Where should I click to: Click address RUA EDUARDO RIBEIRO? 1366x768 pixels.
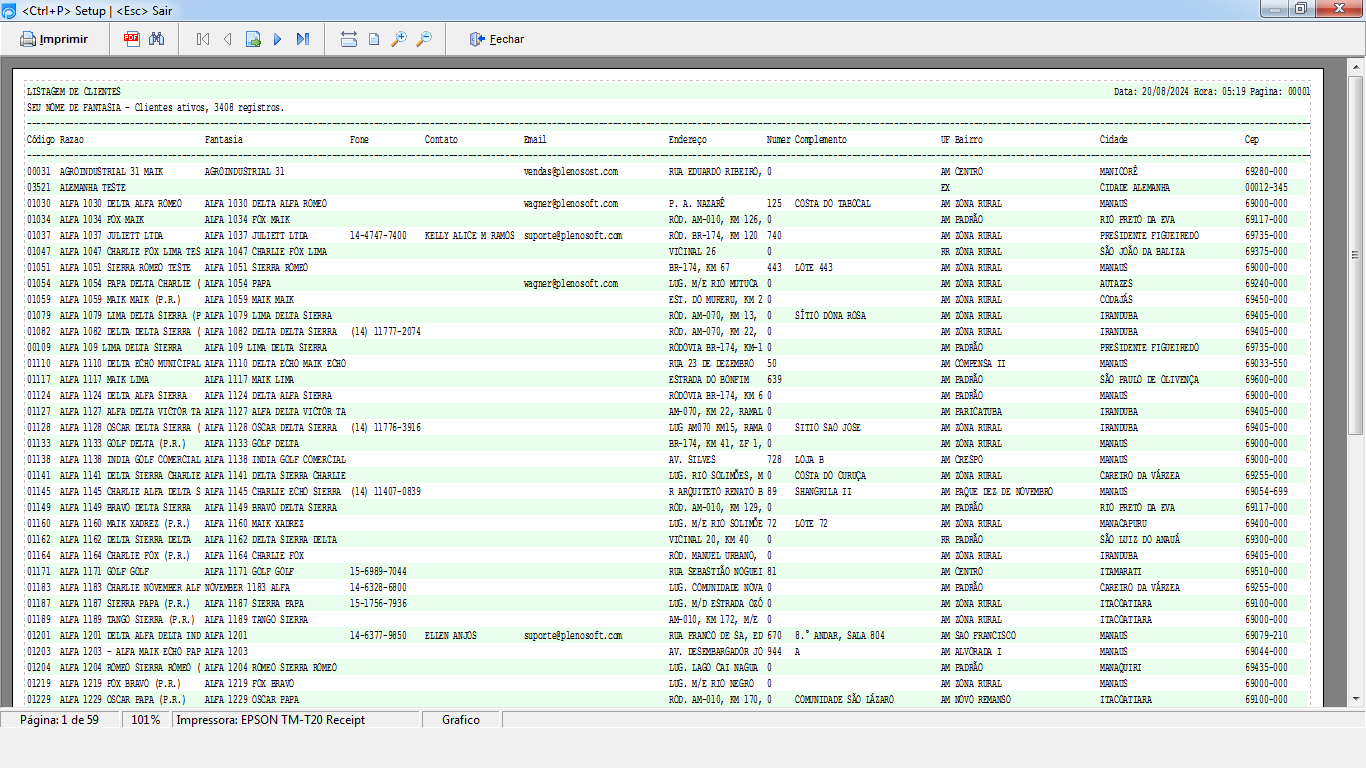(716, 172)
